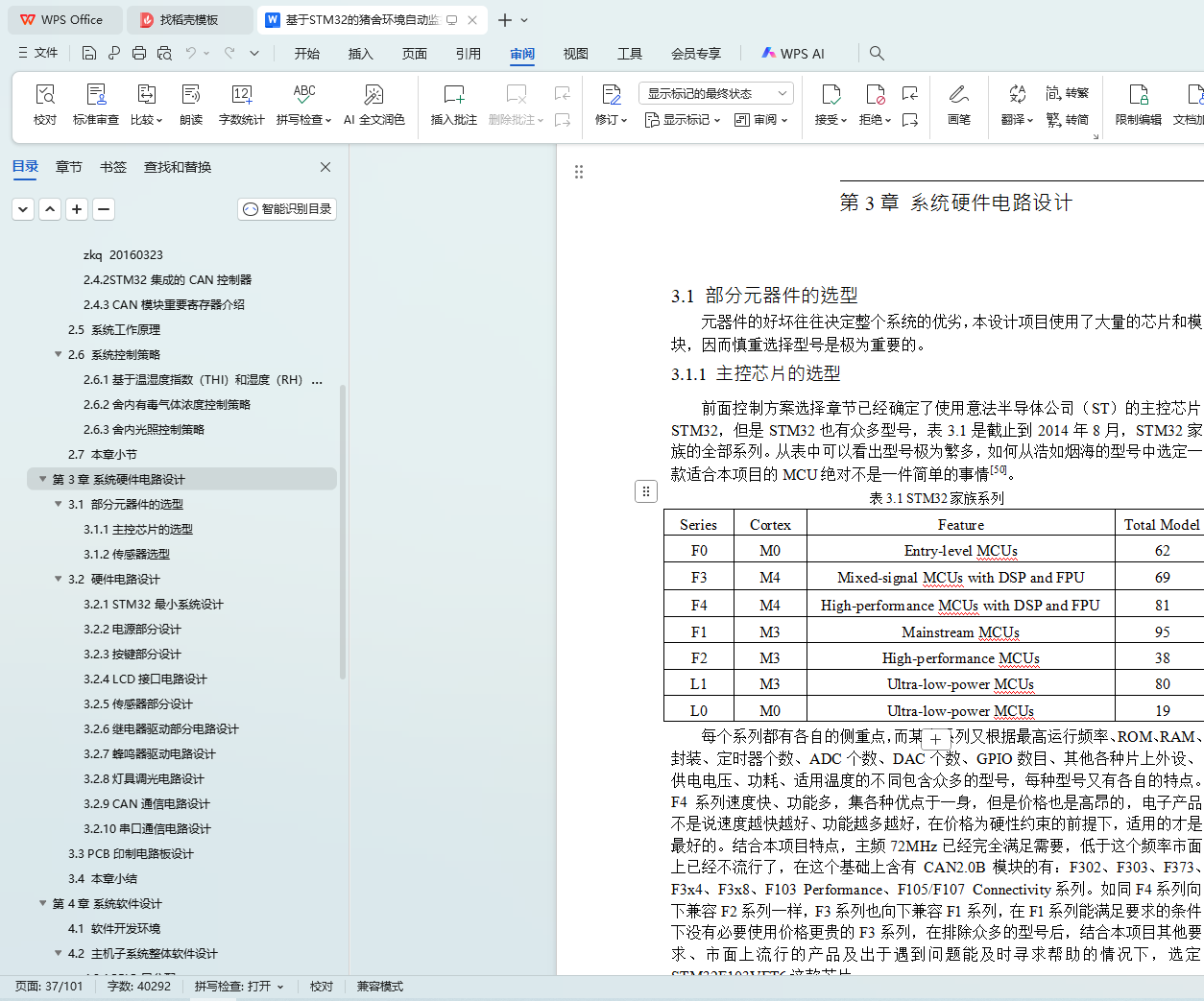Click the six-dot drag handle above page

click(x=578, y=172)
